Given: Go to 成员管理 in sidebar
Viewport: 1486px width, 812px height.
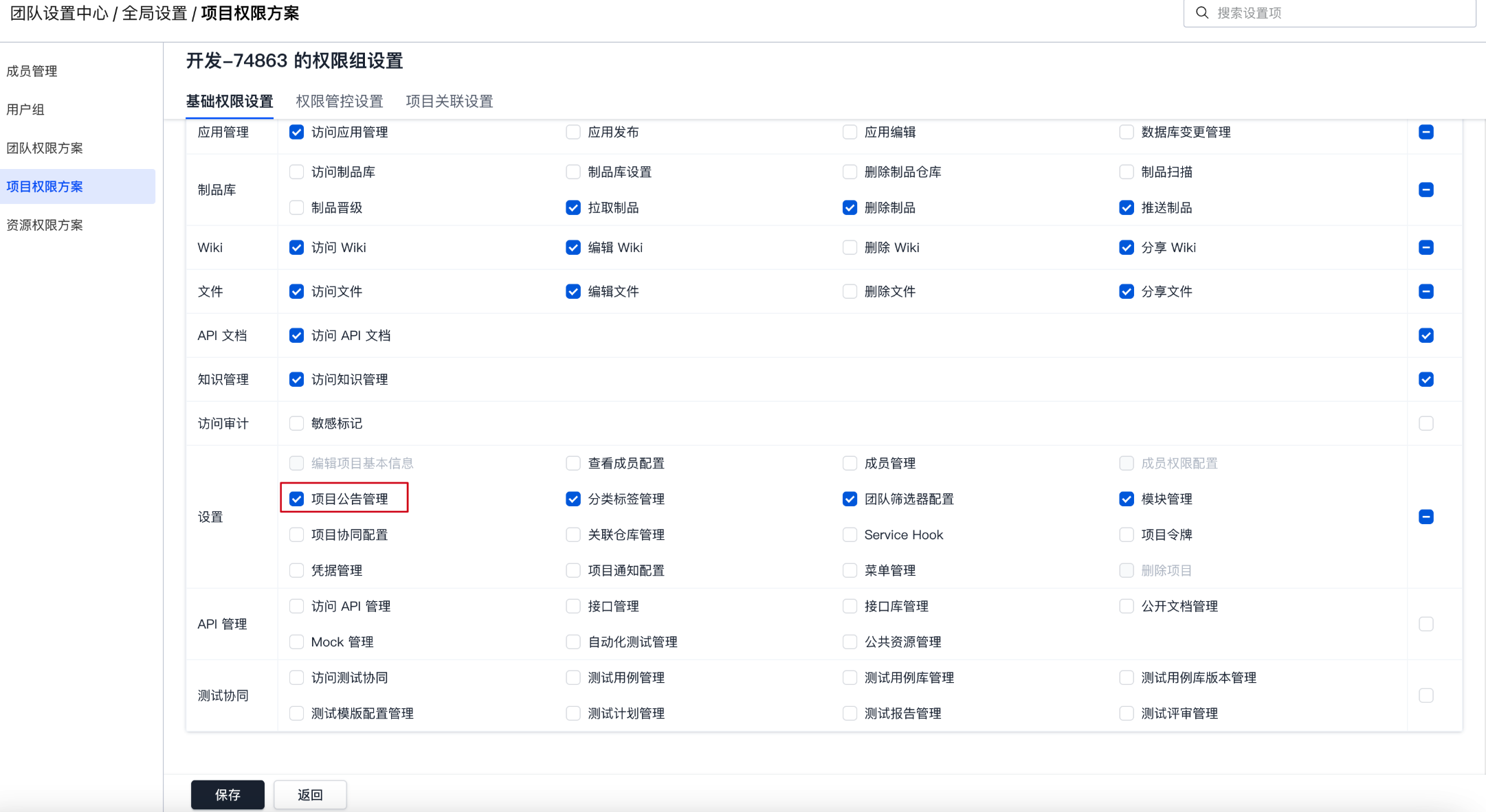Looking at the screenshot, I should tap(32, 71).
